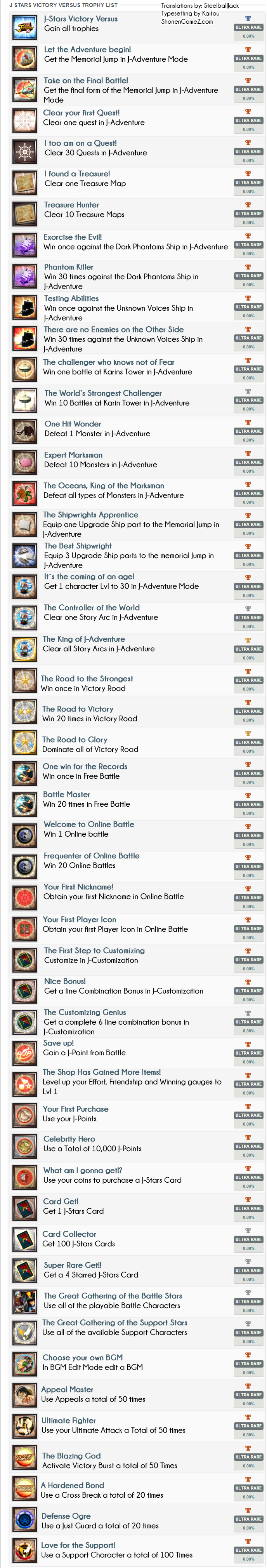
Task: Select the 'Treasure Hunter' map icon
Action: 25,214
